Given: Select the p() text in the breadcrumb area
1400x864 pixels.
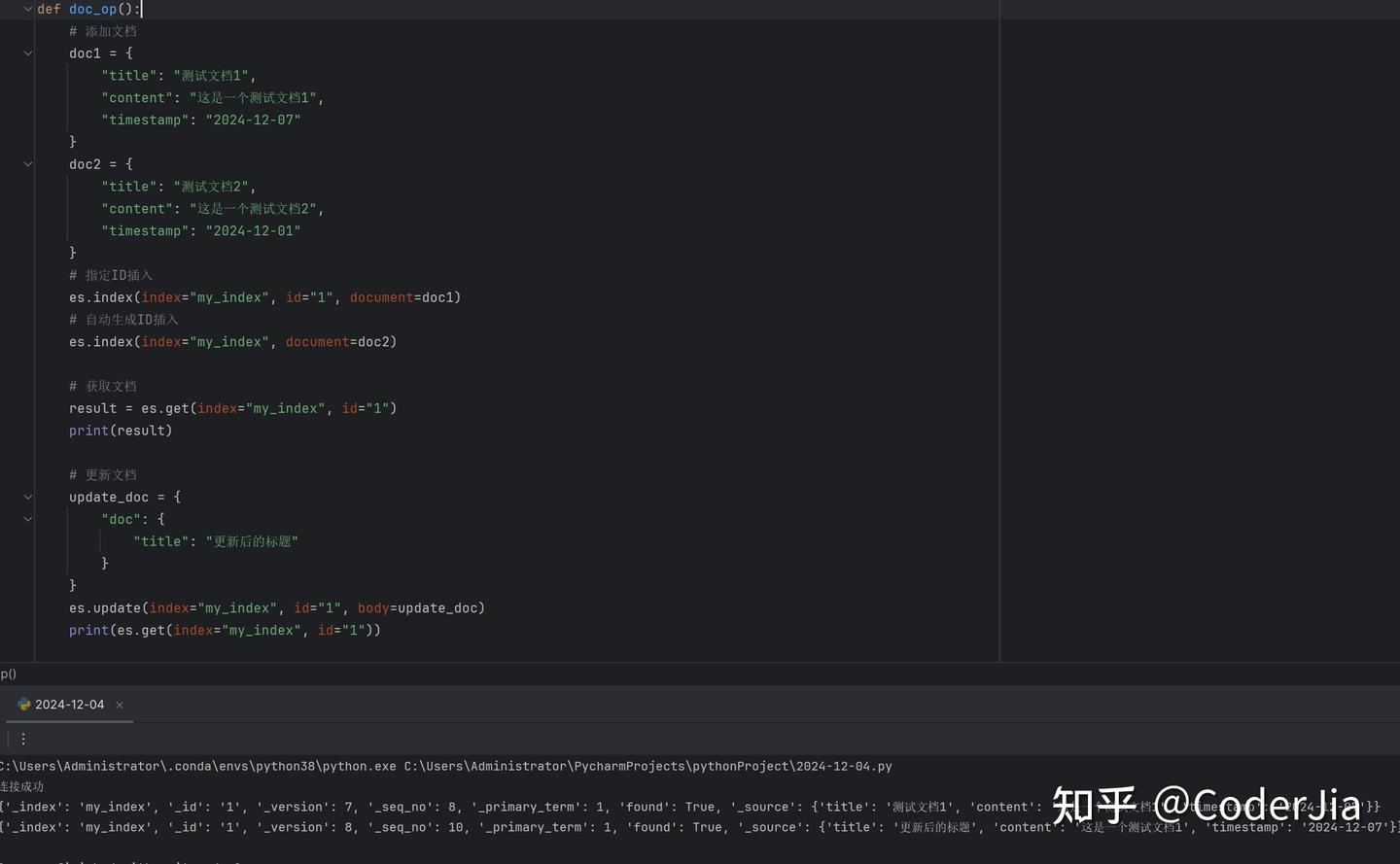Looking at the screenshot, I should (x=9, y=673).
